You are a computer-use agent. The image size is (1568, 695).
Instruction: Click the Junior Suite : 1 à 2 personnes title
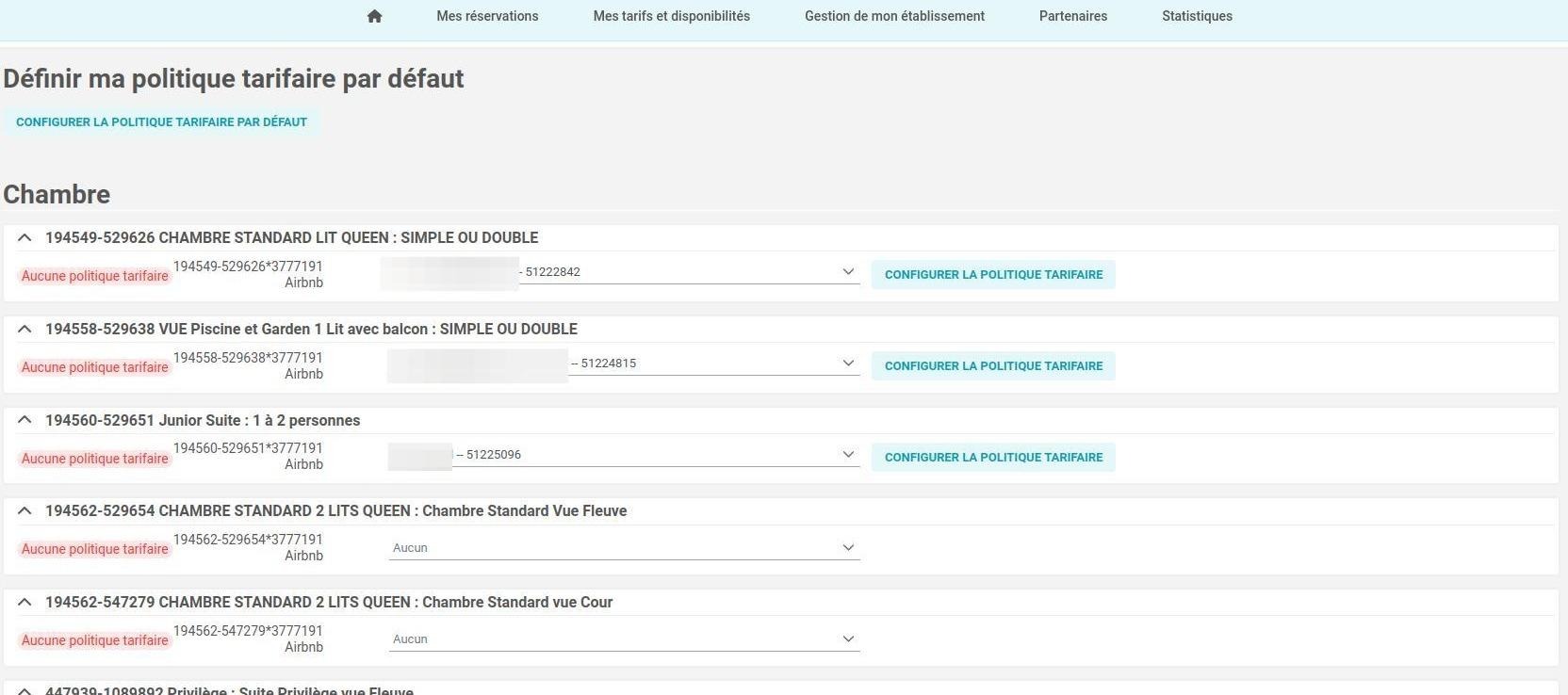pos(203,420)
